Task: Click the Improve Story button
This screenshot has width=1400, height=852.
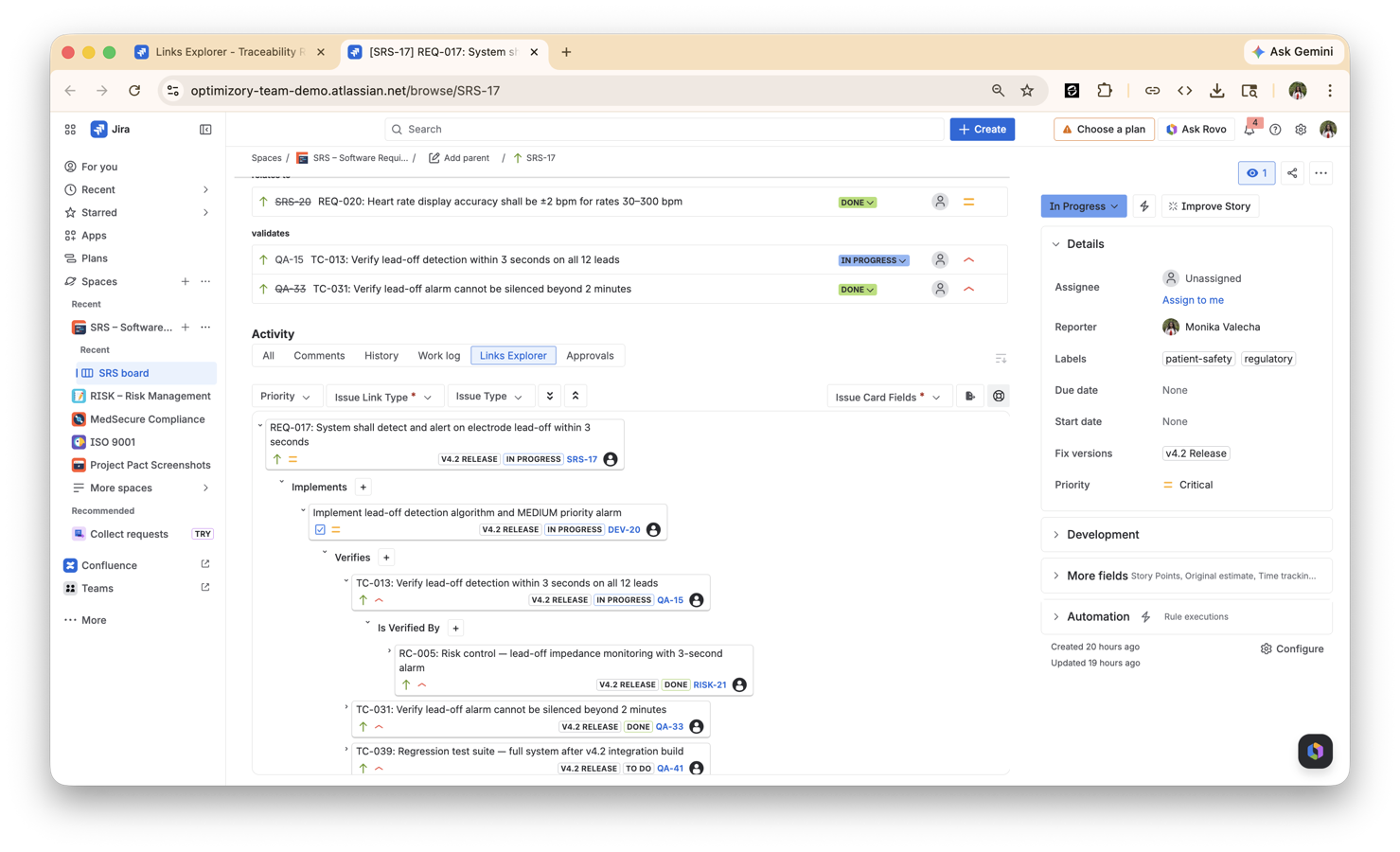Action: pos(1210,205)
